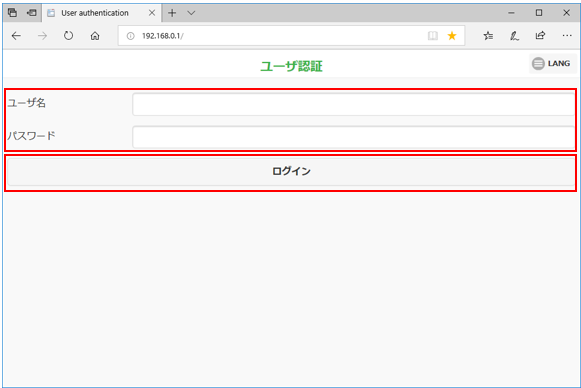This screenshot has width=581, height=388.
Task: Show site information icon in address bar
Action: click(130, 36)
